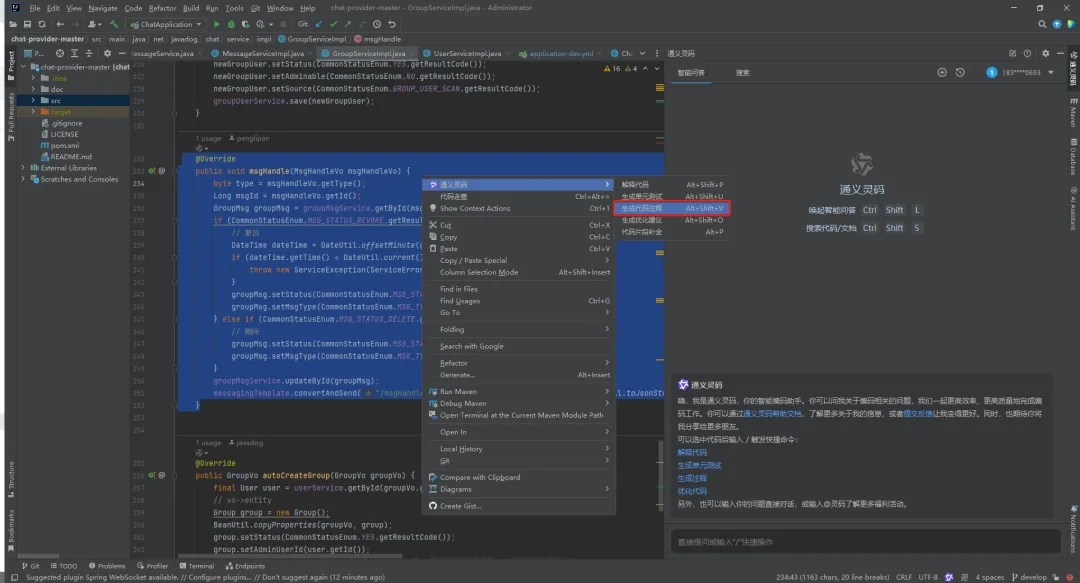Click GroupServiceImpl breadcrumb

[x=312, y=39]
